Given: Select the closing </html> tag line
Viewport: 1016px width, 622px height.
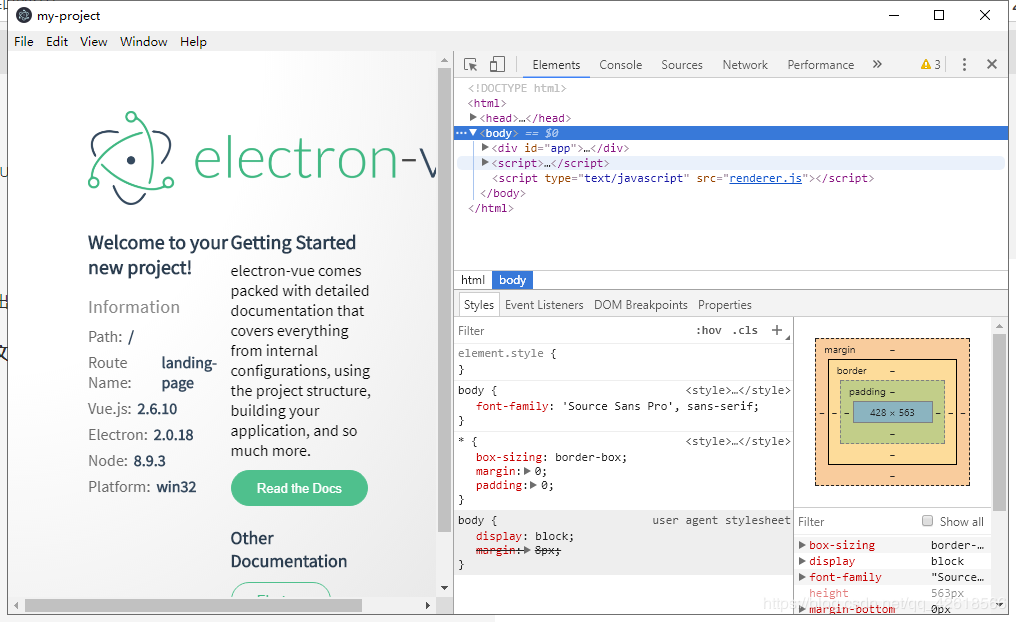Looking at the screenshot, I should coord(491,208).
